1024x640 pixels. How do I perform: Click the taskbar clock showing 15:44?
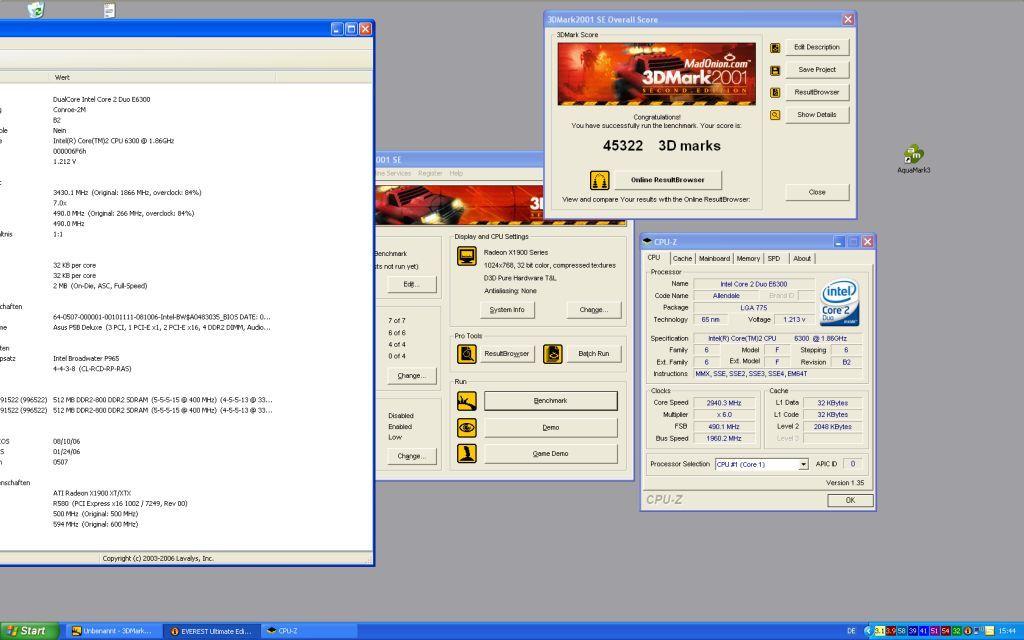click(x=1006, y=632)
